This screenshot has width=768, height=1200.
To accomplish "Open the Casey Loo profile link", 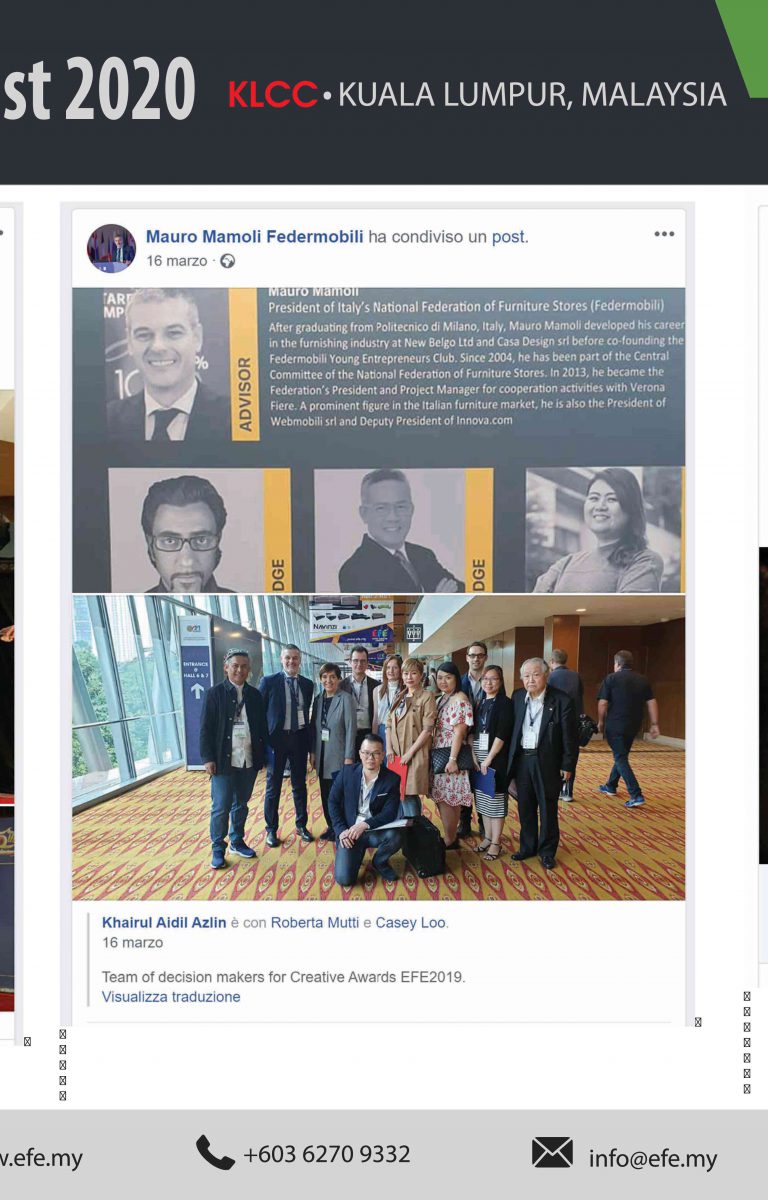I will tap(410, 922).
